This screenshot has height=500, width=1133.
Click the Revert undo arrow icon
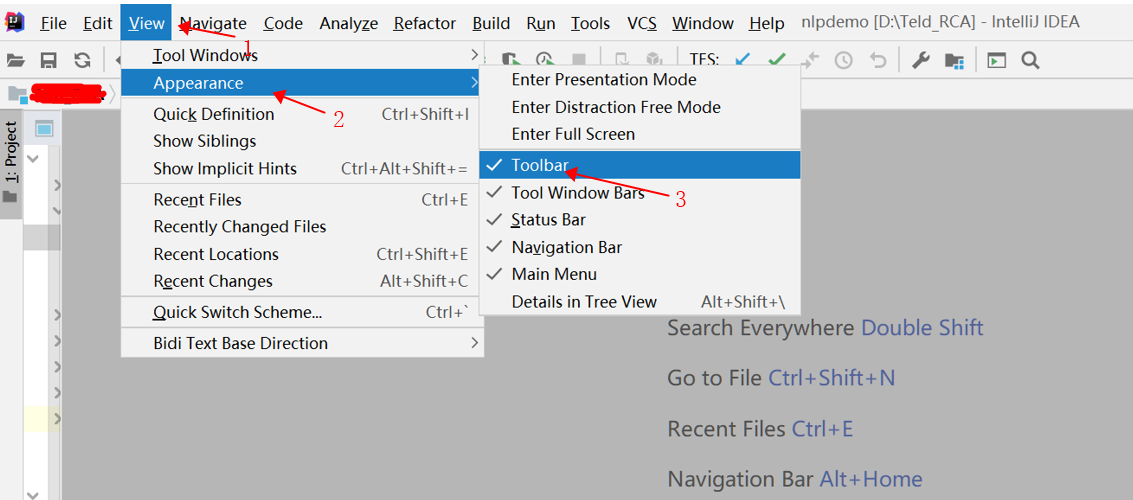click(877, 60)
